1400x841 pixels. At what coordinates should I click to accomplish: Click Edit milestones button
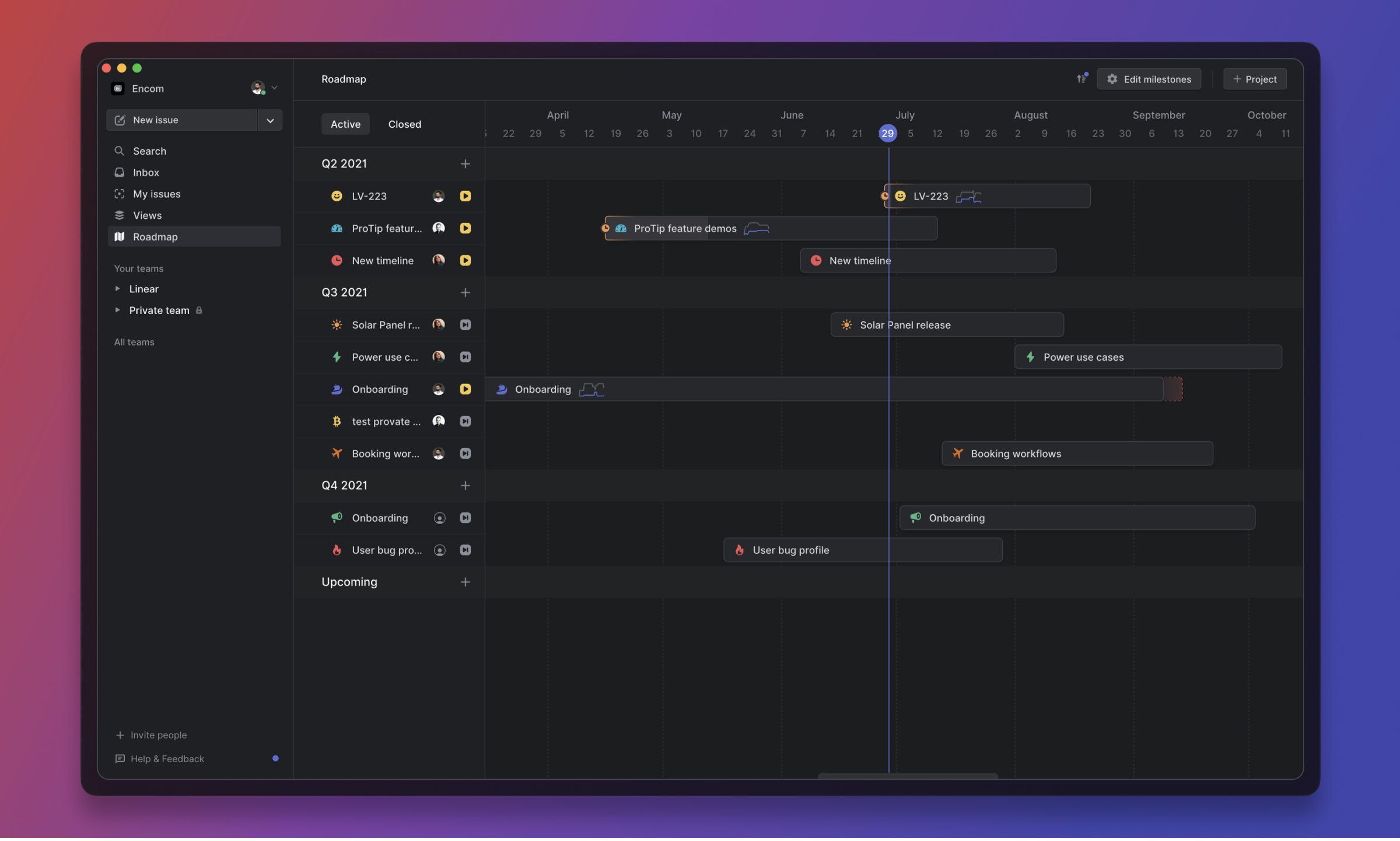click(1149, 79)
